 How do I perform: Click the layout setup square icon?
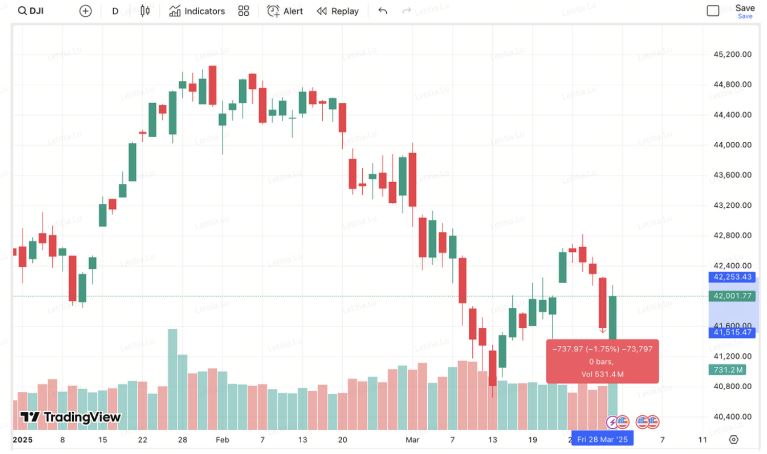click(x=713, y=11)
